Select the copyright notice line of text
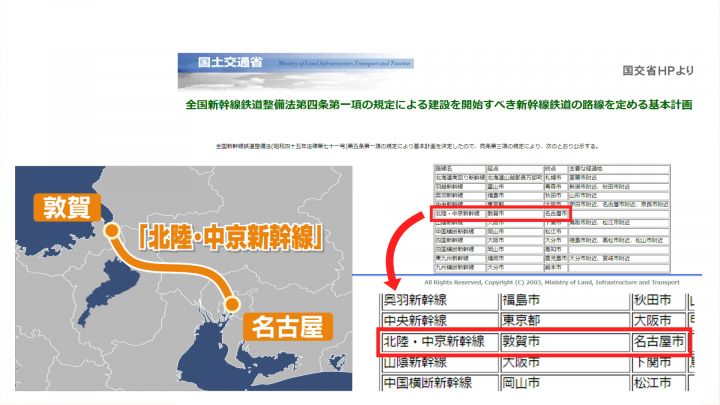 coord(551,282)
